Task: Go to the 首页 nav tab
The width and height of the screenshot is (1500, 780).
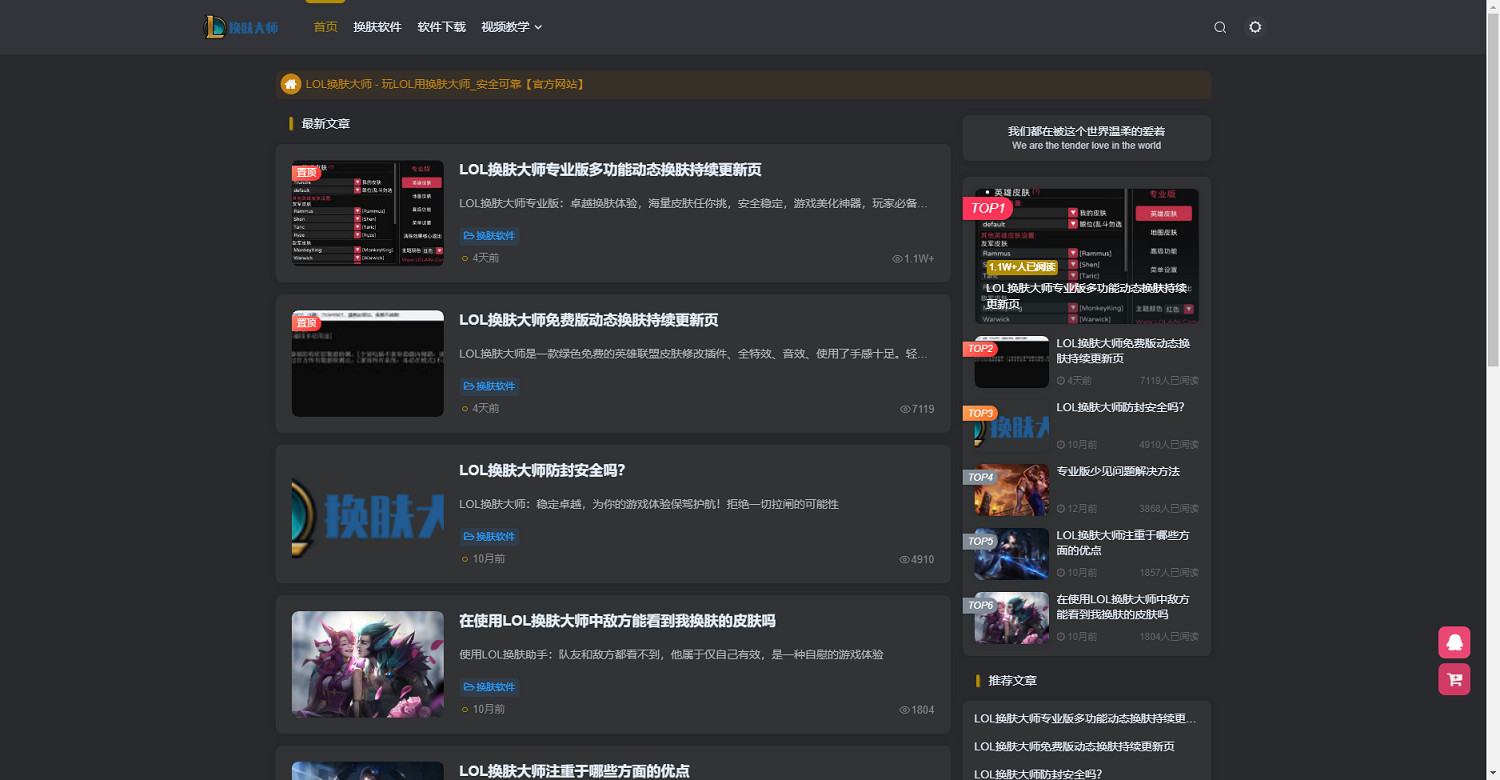Action: tap(325, 27)
